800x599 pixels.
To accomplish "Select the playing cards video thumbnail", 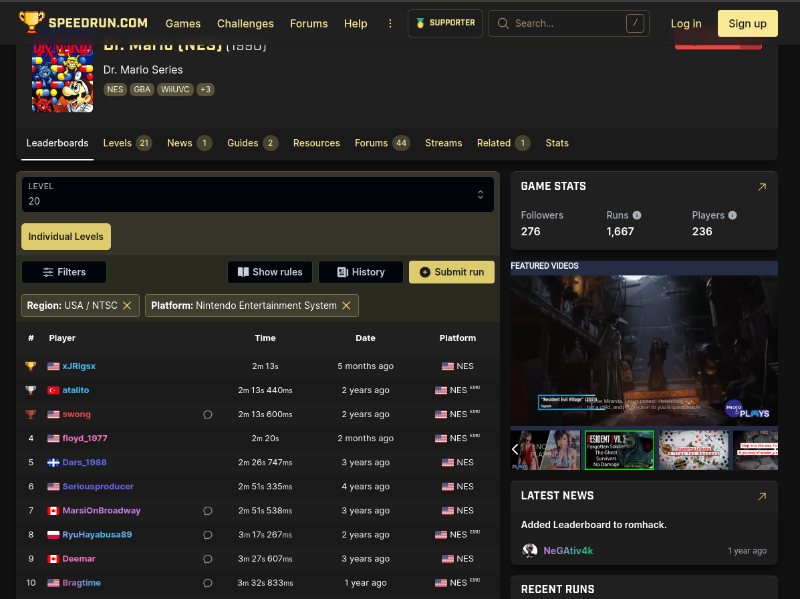I will (x=693, y=450).
